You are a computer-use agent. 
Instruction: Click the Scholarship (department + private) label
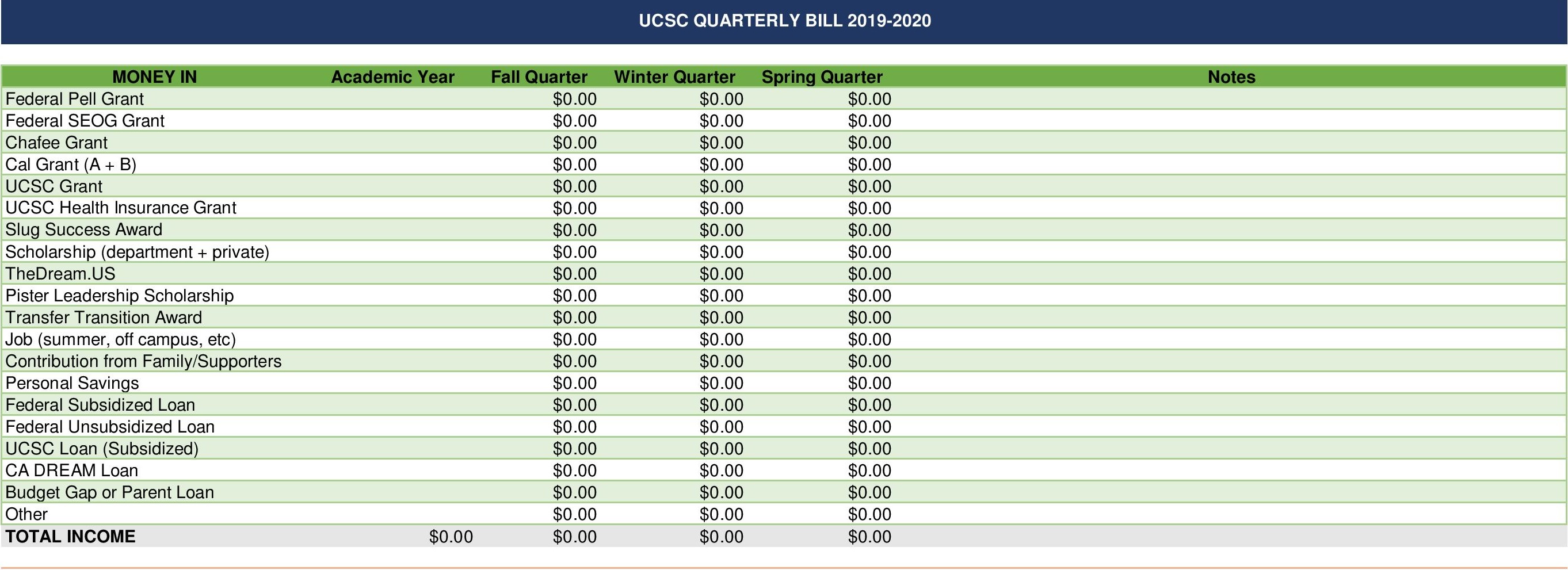tap(137, 252)
